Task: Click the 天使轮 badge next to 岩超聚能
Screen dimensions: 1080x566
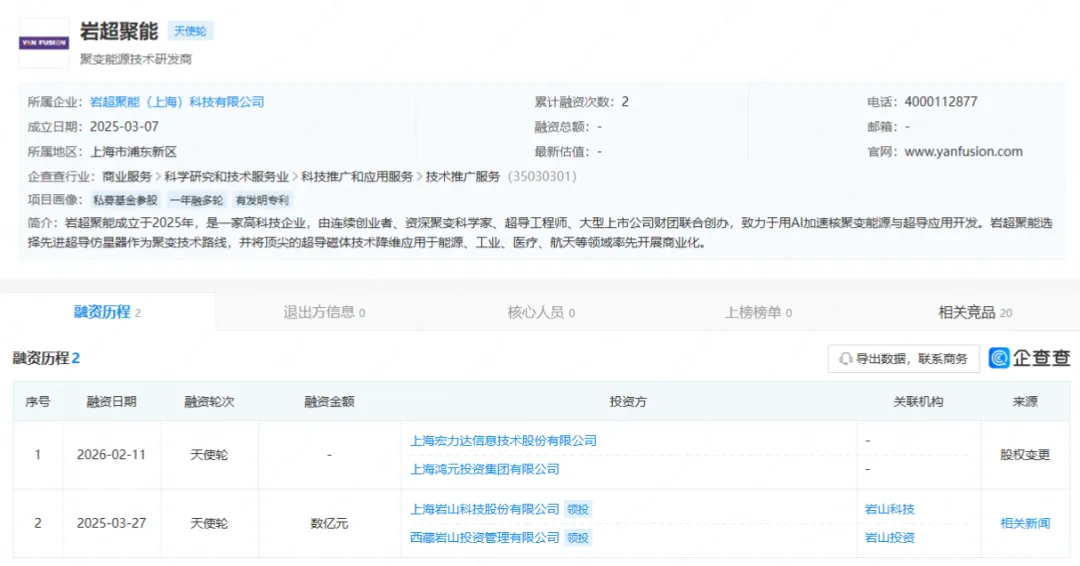Action: [190, 31]
